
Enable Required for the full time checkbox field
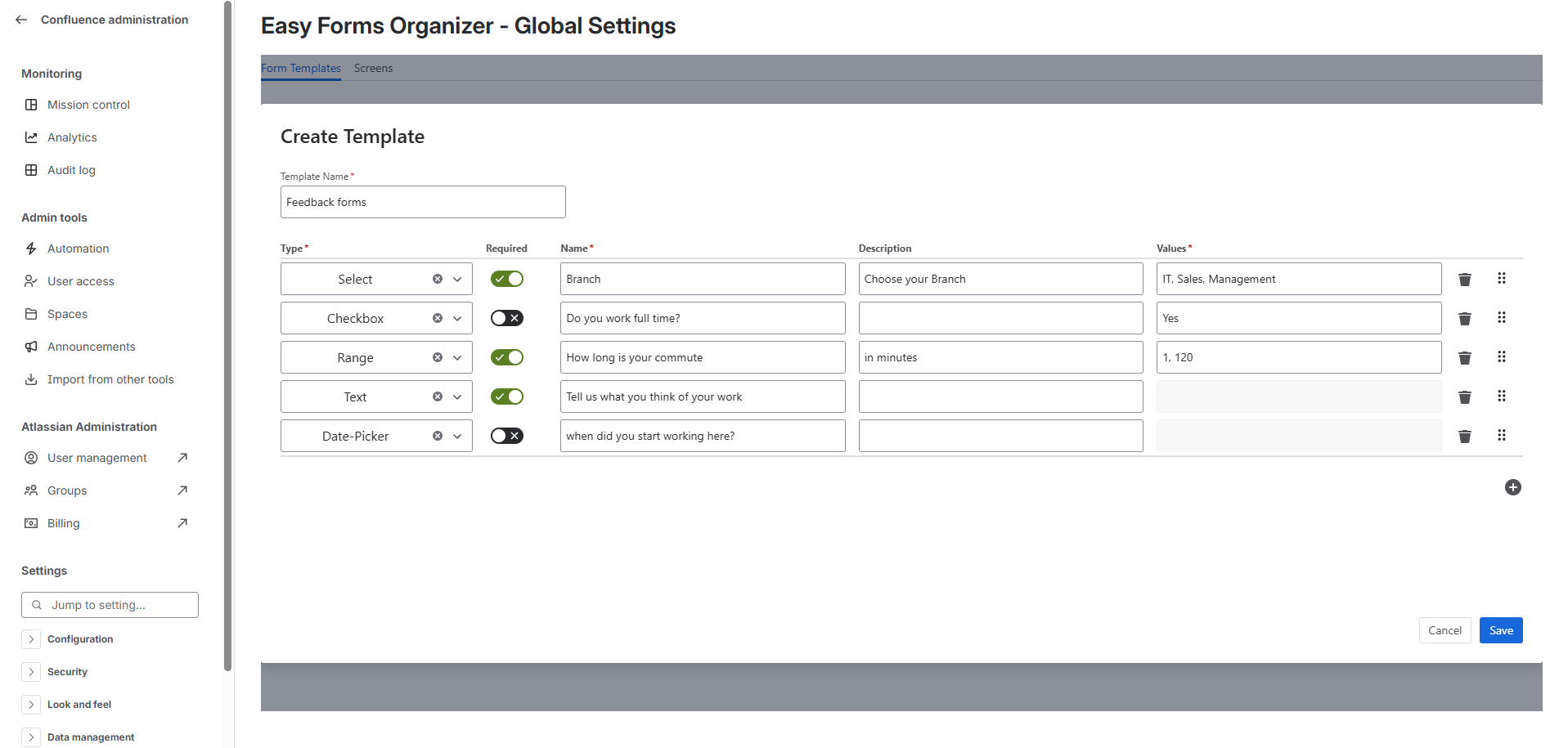click(506, 318)
